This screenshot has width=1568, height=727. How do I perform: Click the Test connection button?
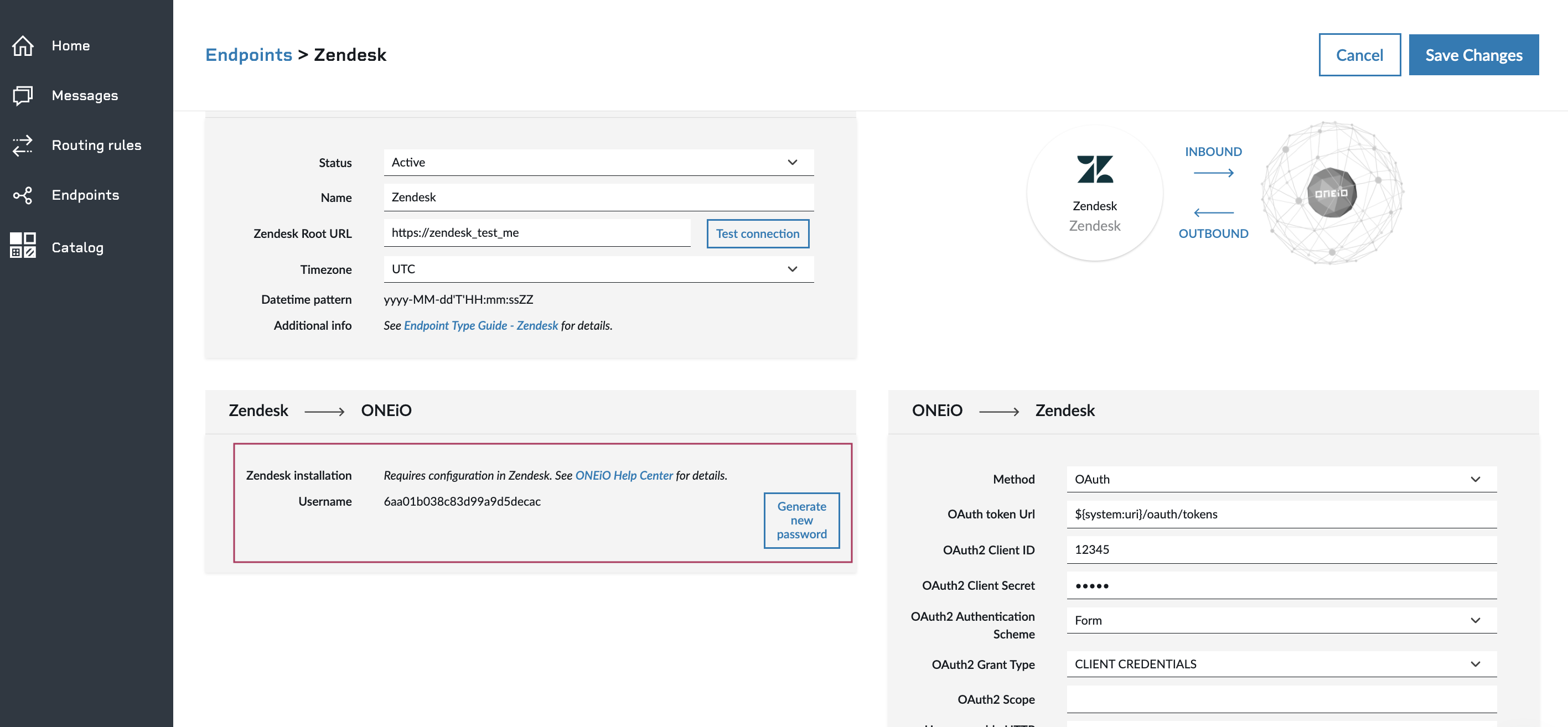coord(757,233)
